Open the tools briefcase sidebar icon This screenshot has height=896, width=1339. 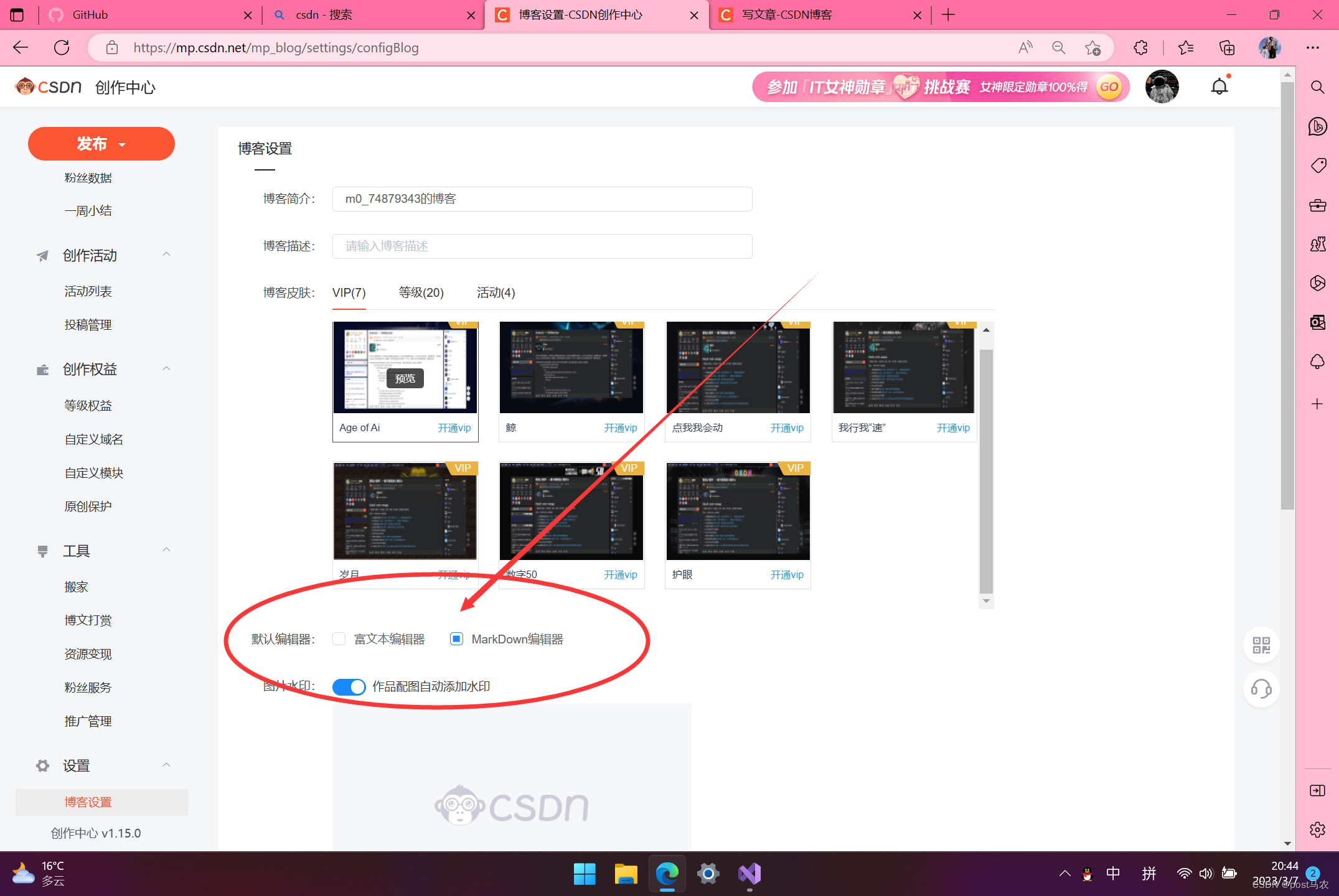point(1317,205)
